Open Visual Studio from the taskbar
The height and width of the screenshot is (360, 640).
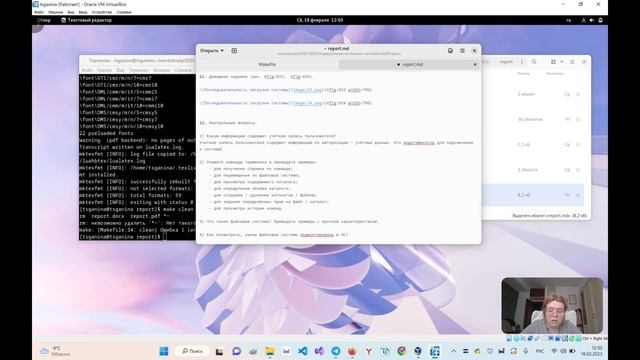point(319,351)
